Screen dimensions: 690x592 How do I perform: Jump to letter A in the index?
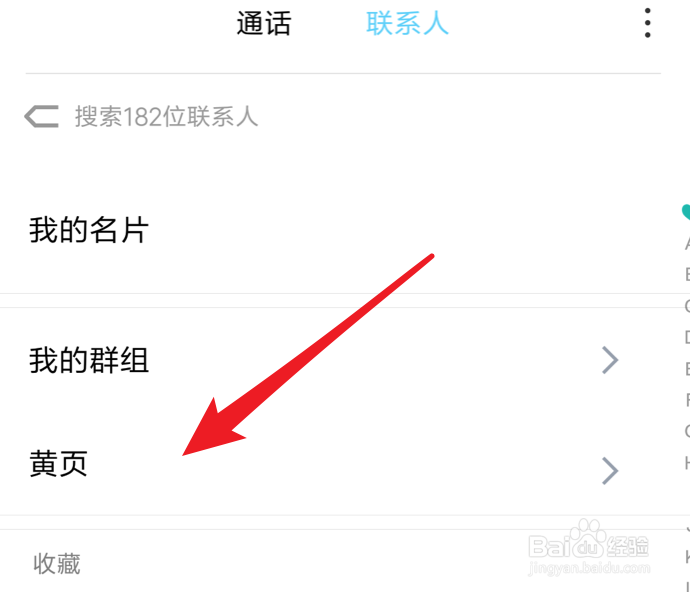[687, 243]
